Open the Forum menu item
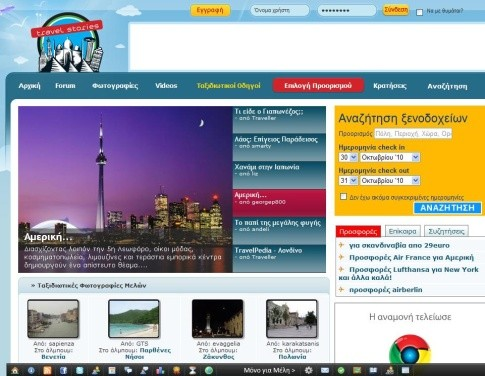Screen dimensions: 485x376 [65, 86]
